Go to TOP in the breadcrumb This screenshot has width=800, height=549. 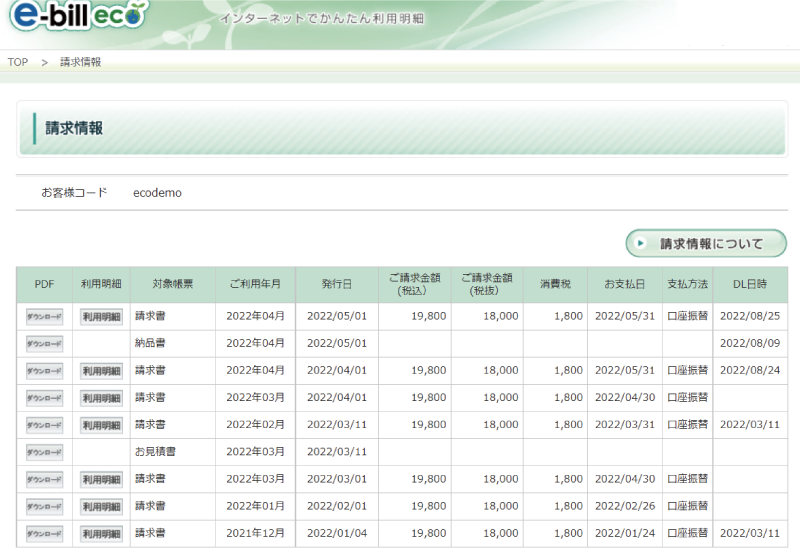click(18, 62)
